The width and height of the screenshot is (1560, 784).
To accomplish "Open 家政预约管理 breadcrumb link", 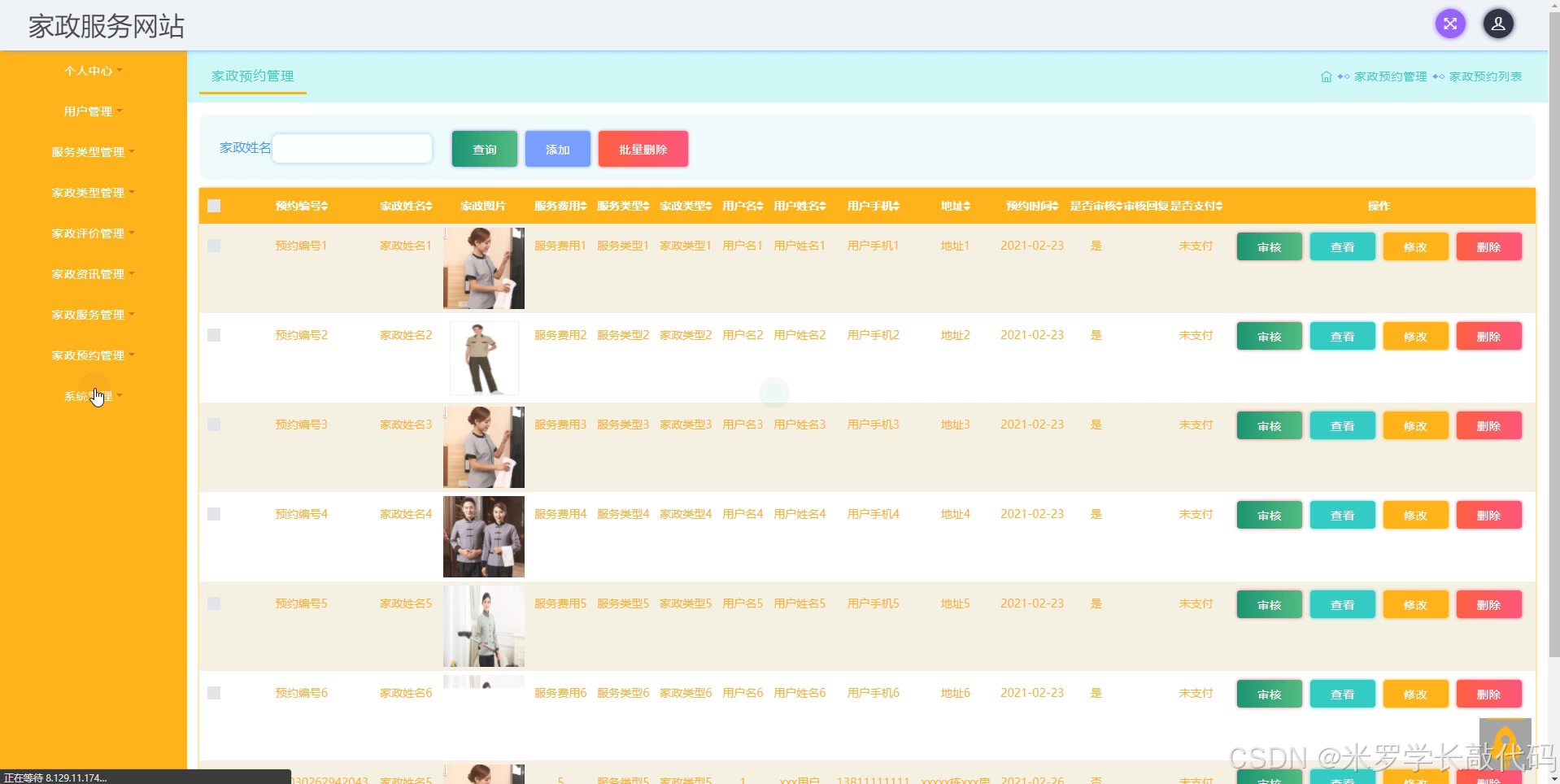I will [1390, 76].
